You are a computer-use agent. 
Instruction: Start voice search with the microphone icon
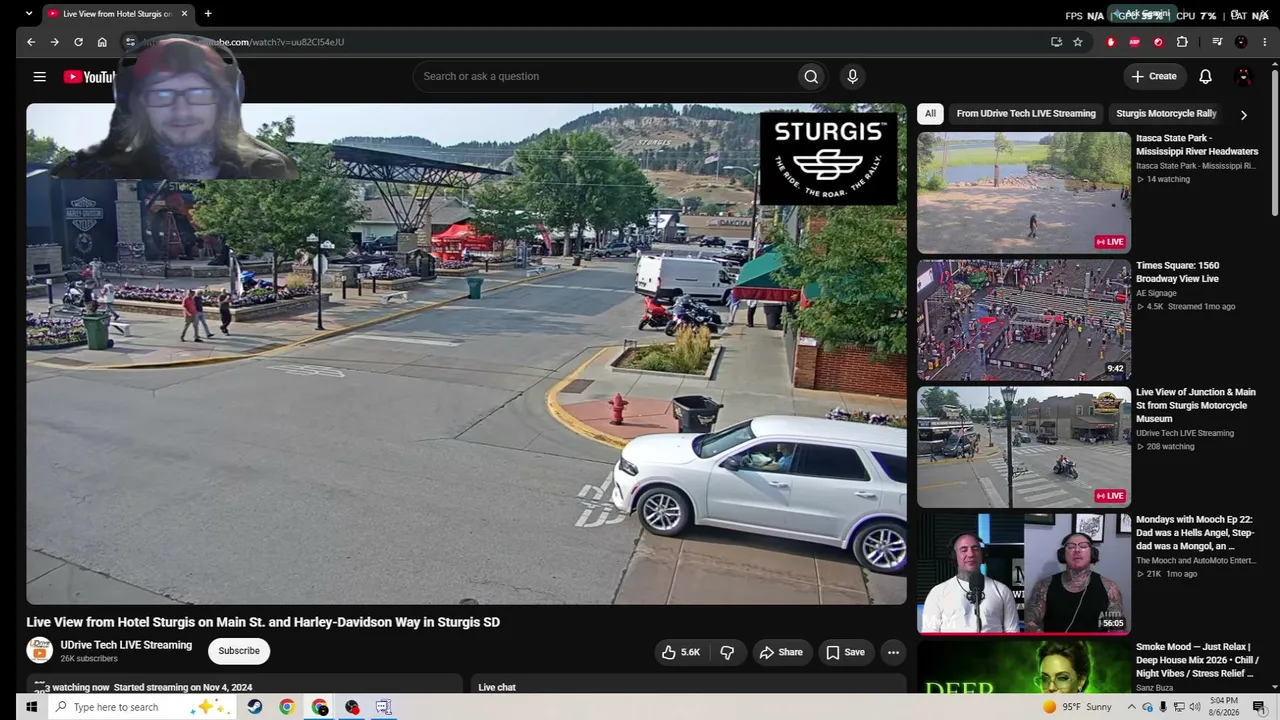852,77
